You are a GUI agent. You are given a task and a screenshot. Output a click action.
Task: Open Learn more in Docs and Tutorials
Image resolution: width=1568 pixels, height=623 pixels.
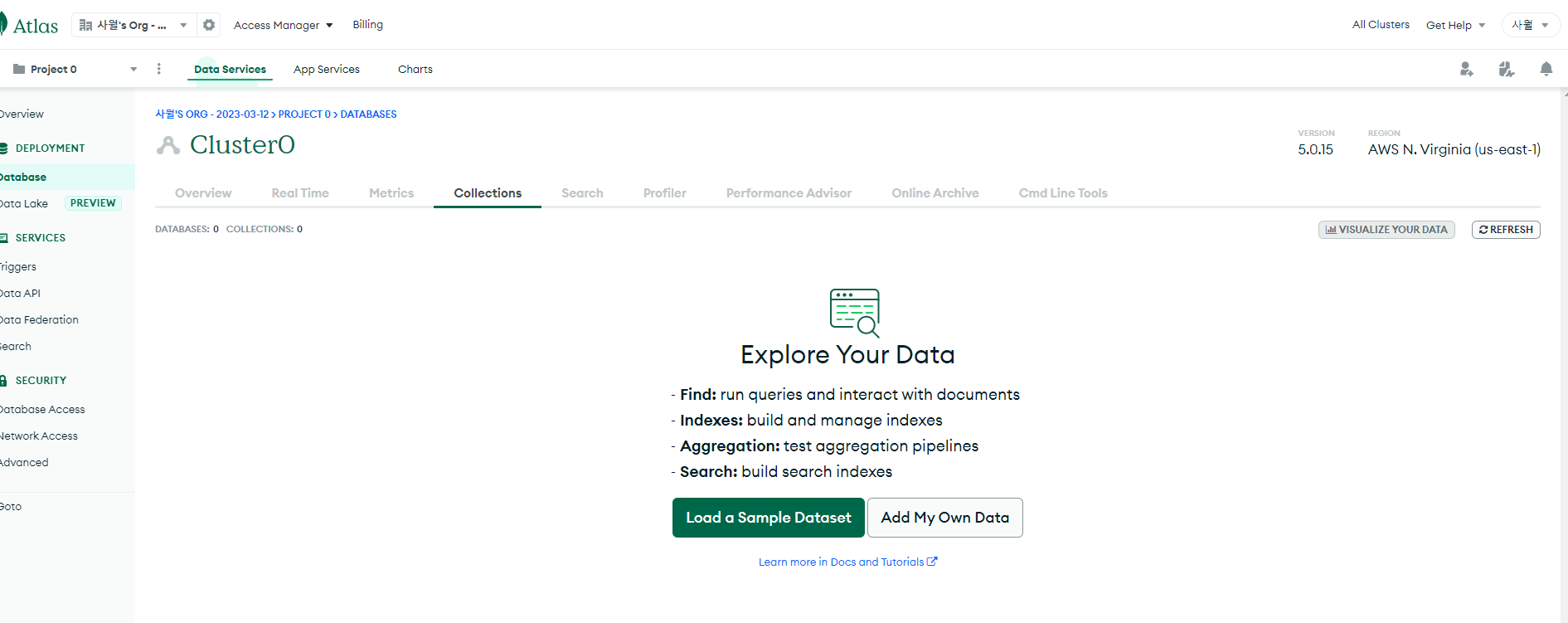coord(848,562)
